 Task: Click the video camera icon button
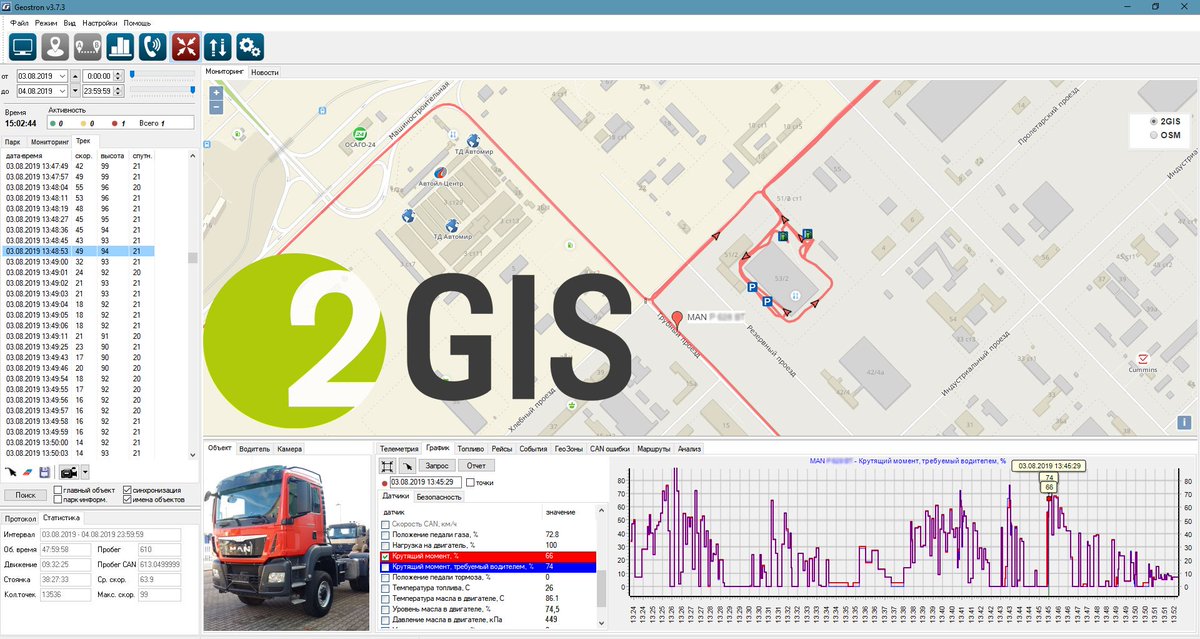coord(69,472)
